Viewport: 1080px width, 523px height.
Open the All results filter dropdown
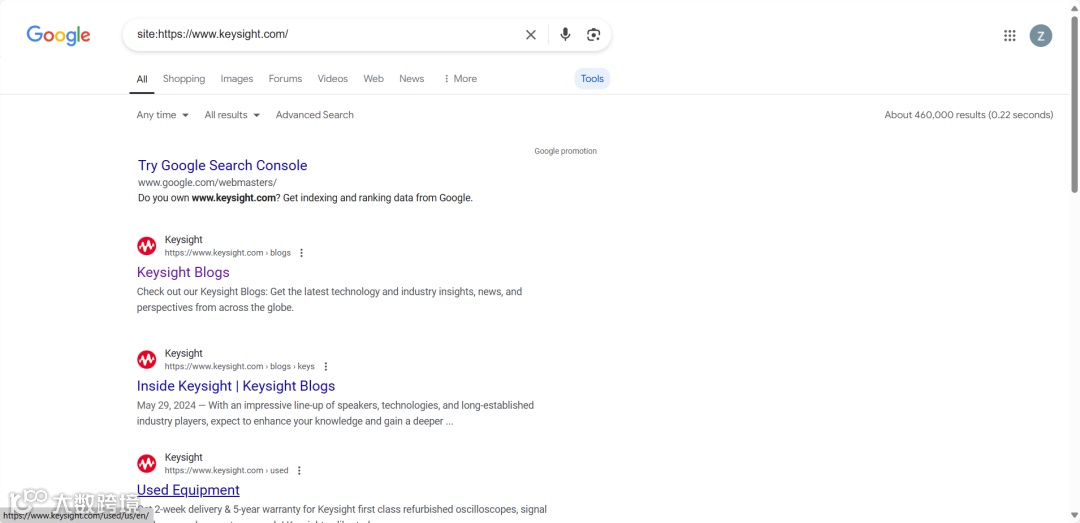tap(232, 115)
